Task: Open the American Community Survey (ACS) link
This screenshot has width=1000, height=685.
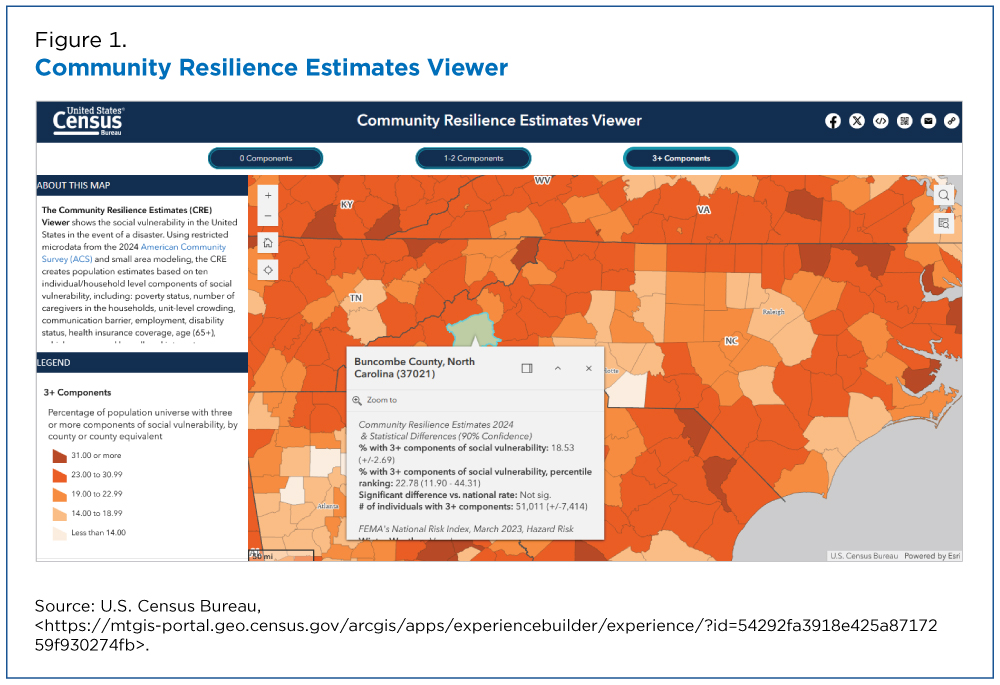Action: pos(134,253)
